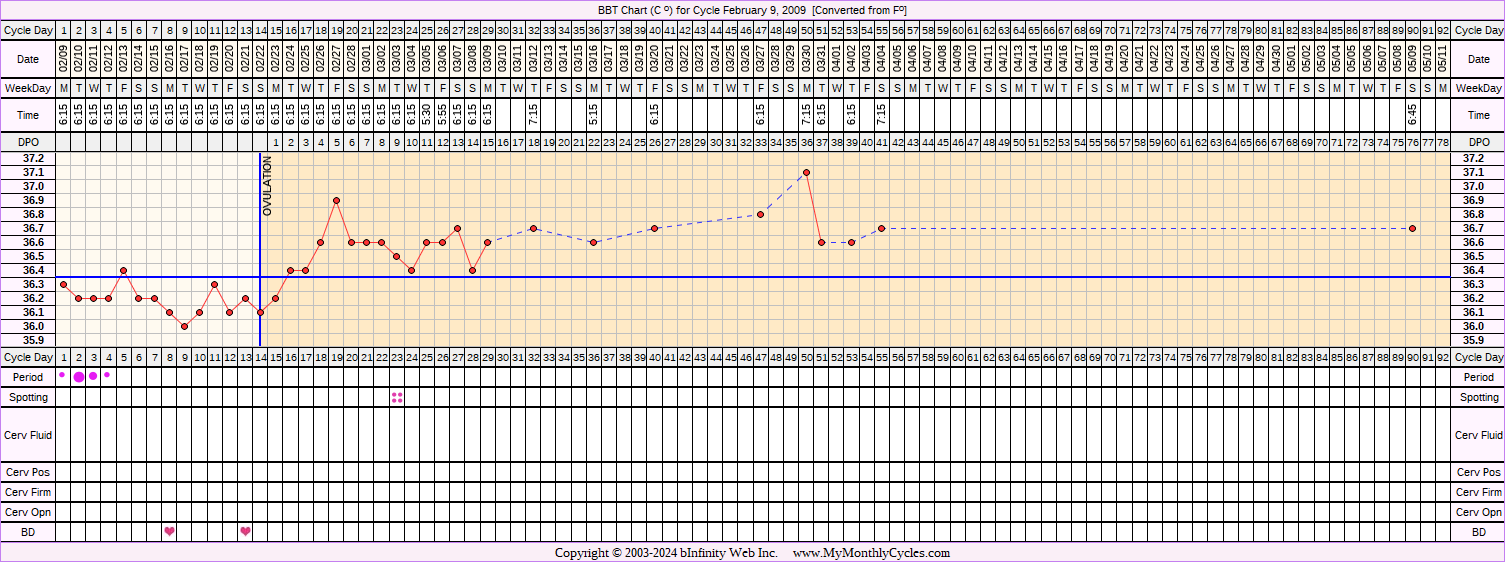1505x562 pixels.
Task: Click the temperature point on the ovulation line
Action: pos(260,312)
